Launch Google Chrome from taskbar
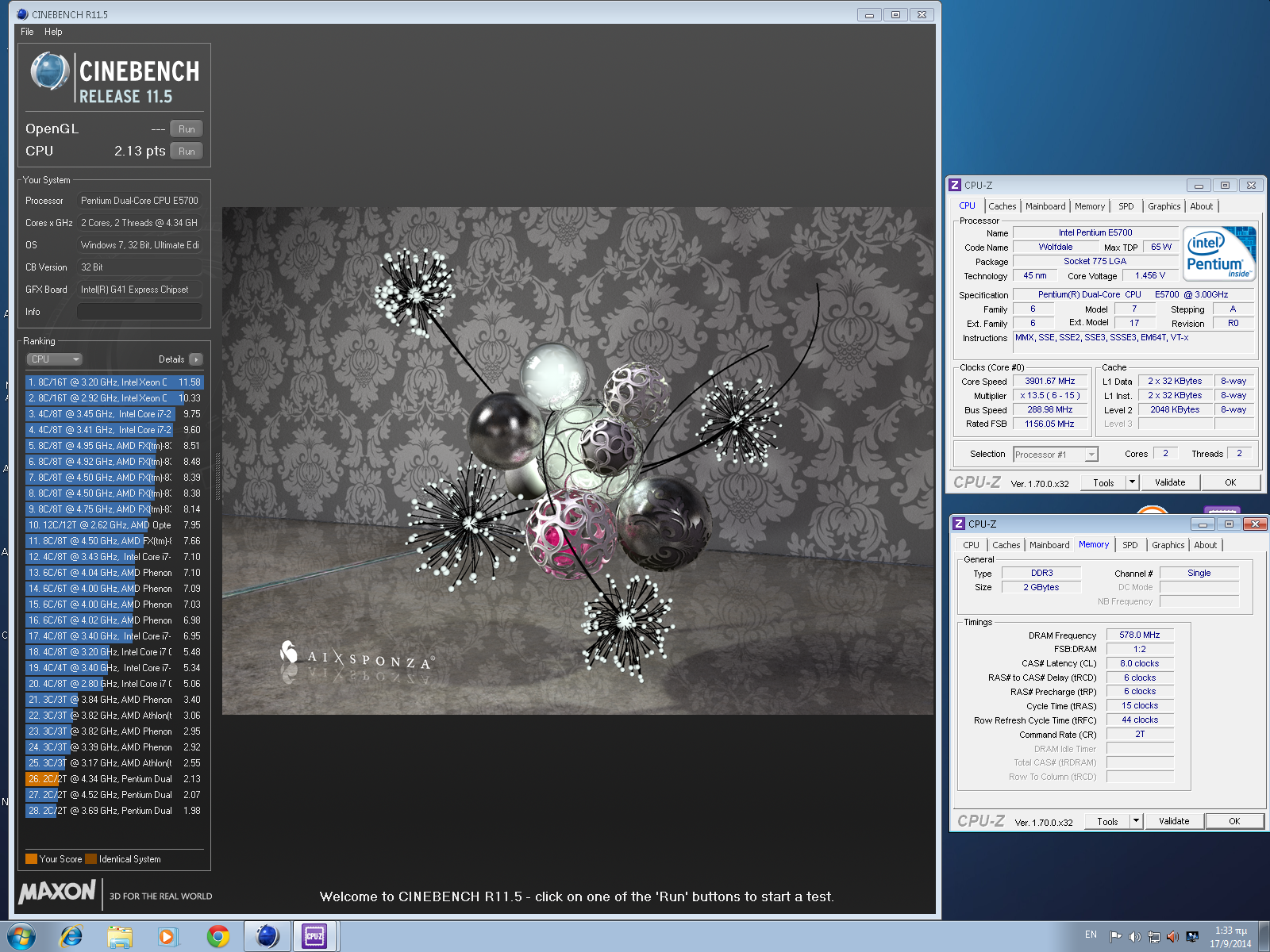Viewport: 1270px width, 952px height. click(x=217, y=937)
